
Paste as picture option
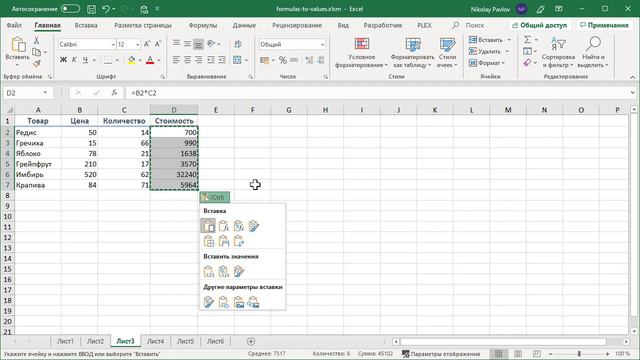coord(239,302)
